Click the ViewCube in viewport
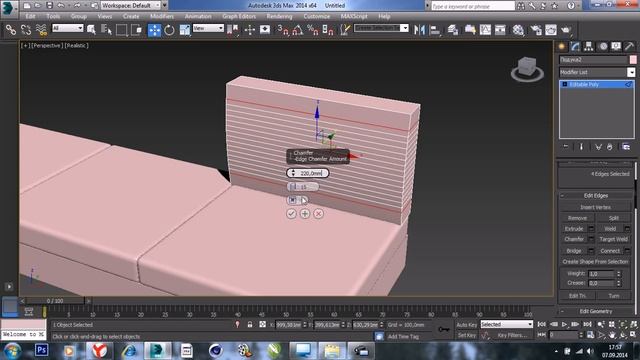The image size is (640, 360). [x=527, y=69]
